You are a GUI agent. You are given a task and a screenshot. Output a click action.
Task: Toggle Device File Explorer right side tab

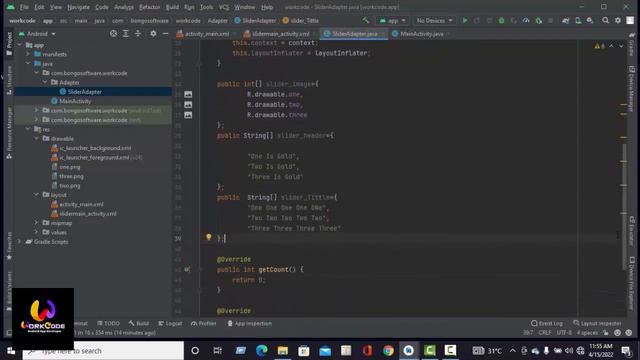(631, 282)
